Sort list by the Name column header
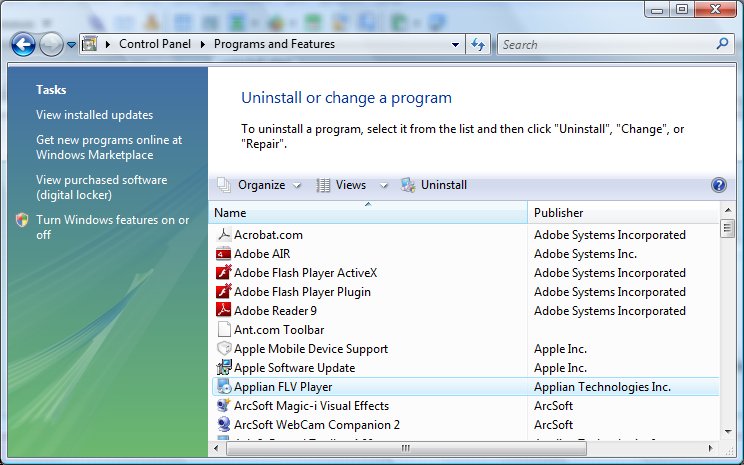Screen dimensions: 744x465 [x=368, y=213]
